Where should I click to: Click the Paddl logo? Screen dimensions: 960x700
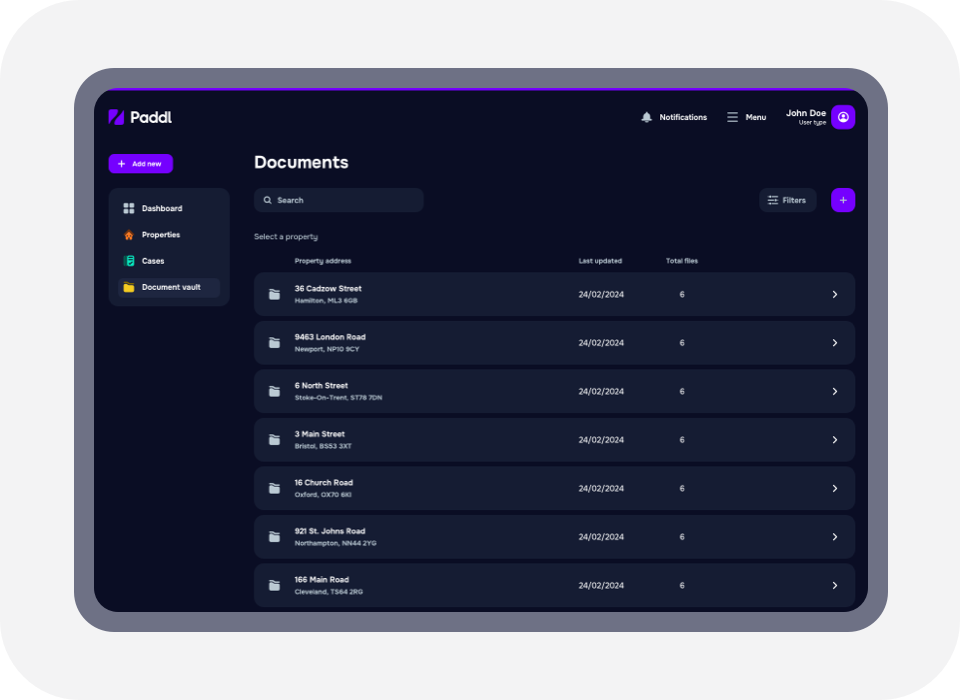click(140, 117)
